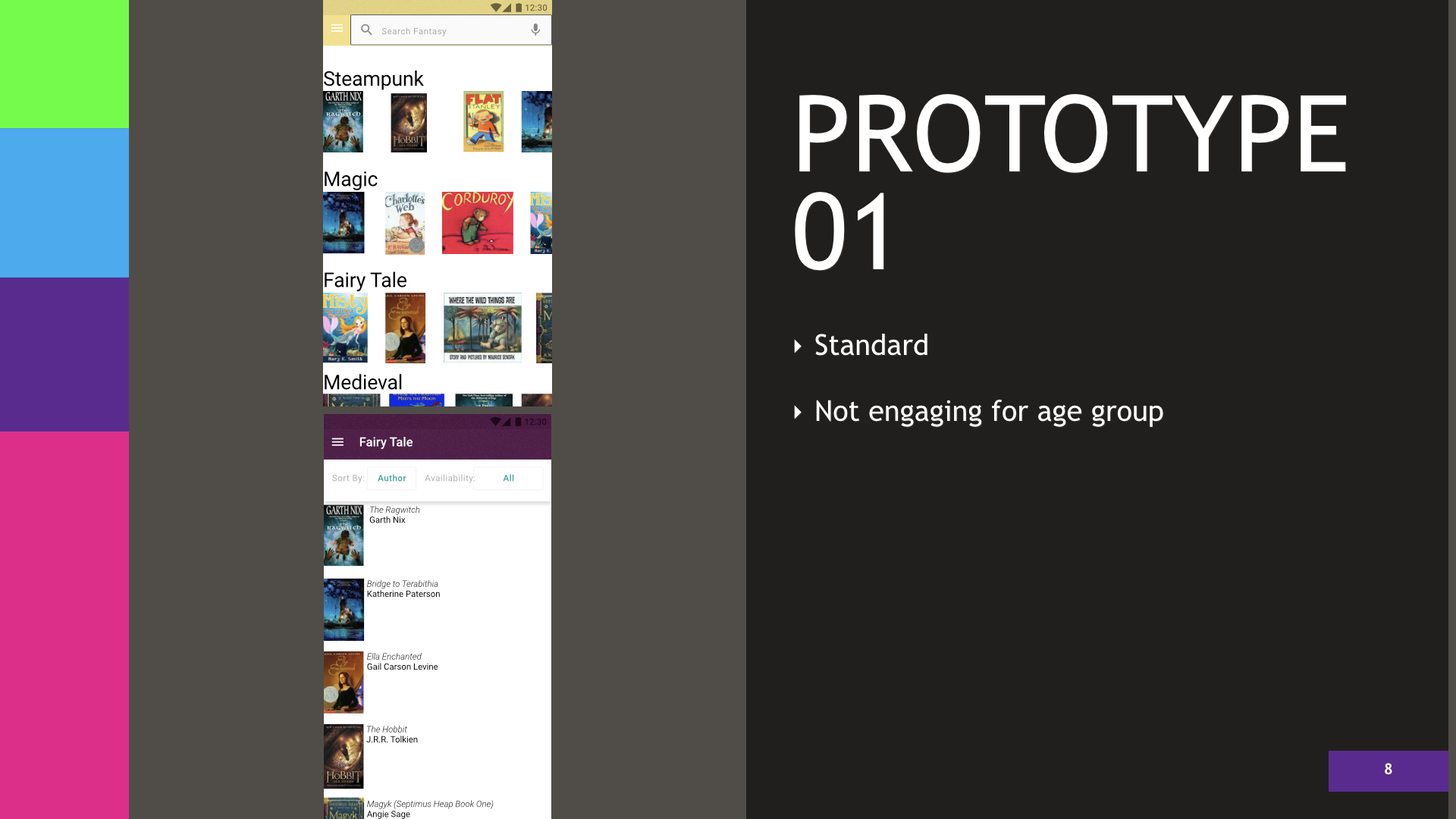Viewport: 1456px width, 819px height.
Task: Click the blue color block
Action: pyautogui.click(x=64, y=202)
